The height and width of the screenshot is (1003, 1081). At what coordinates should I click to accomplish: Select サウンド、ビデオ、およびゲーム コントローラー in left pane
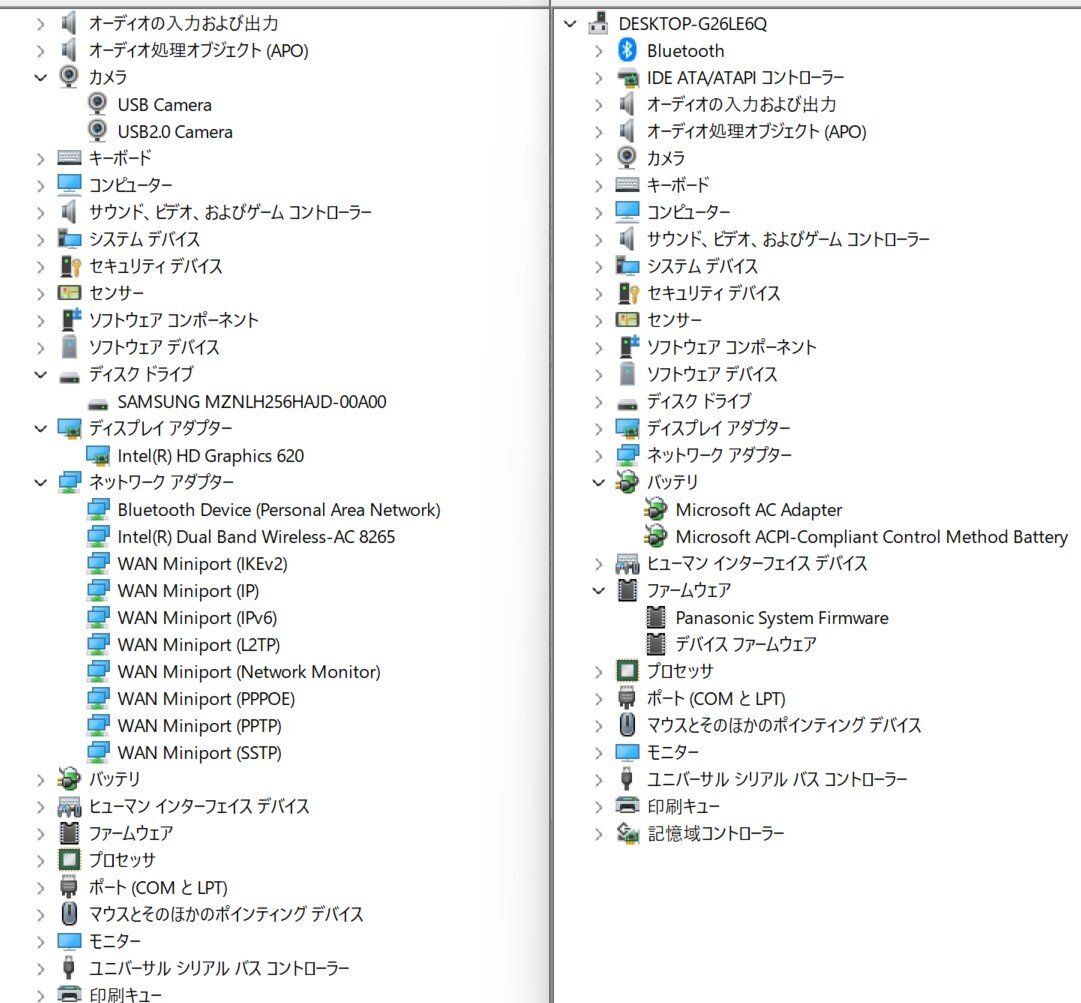[x=230, y=212]
